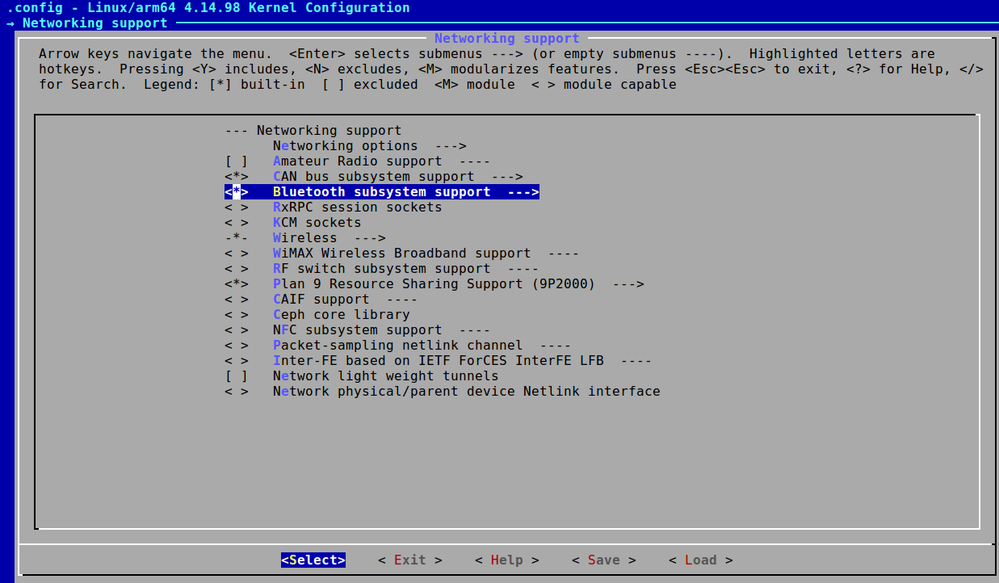
Task: Expand RF switch subsystem ---- indicator
Action: pyautogui.click(x=523, y=268)
